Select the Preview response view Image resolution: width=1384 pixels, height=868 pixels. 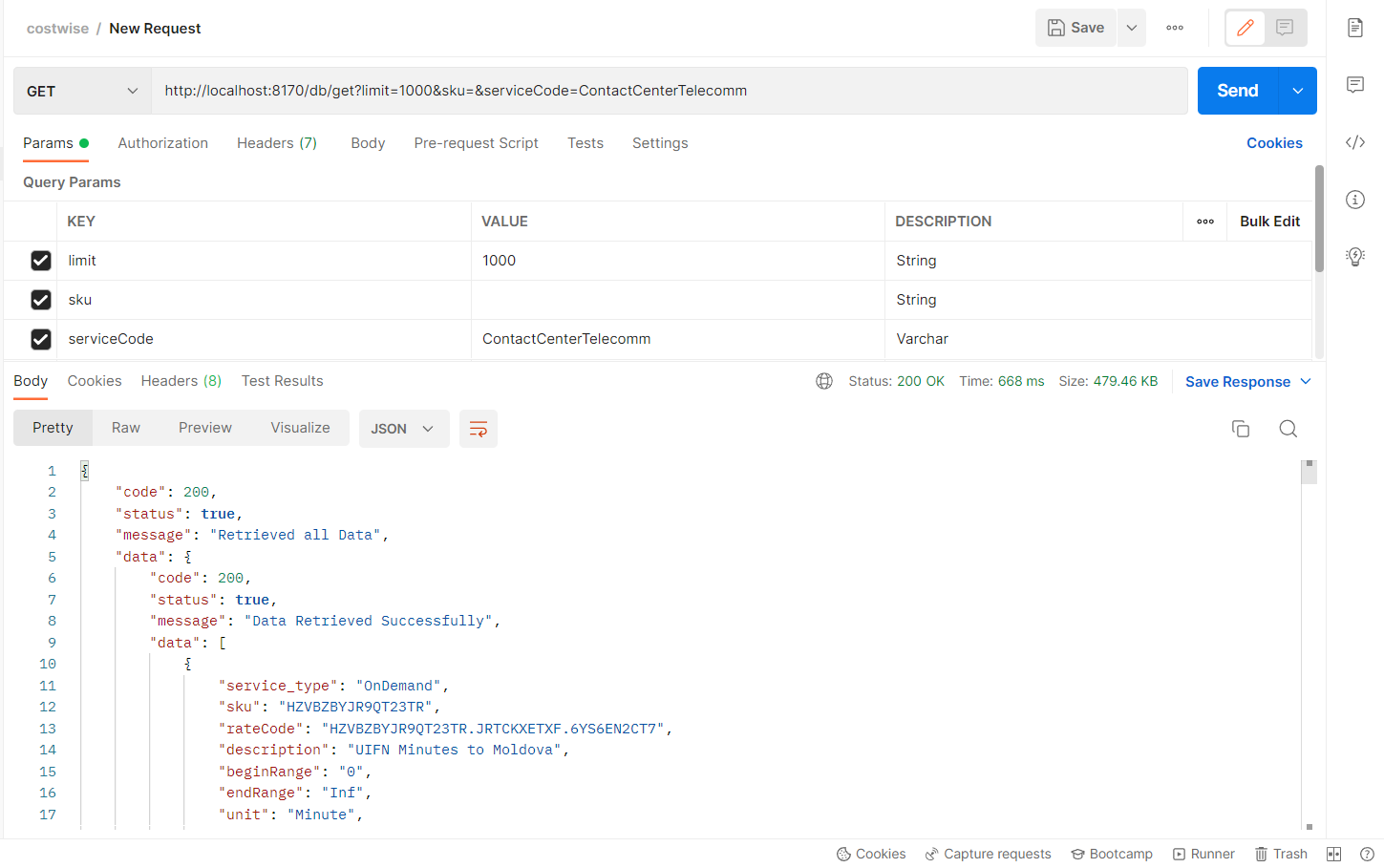[205, 428]
